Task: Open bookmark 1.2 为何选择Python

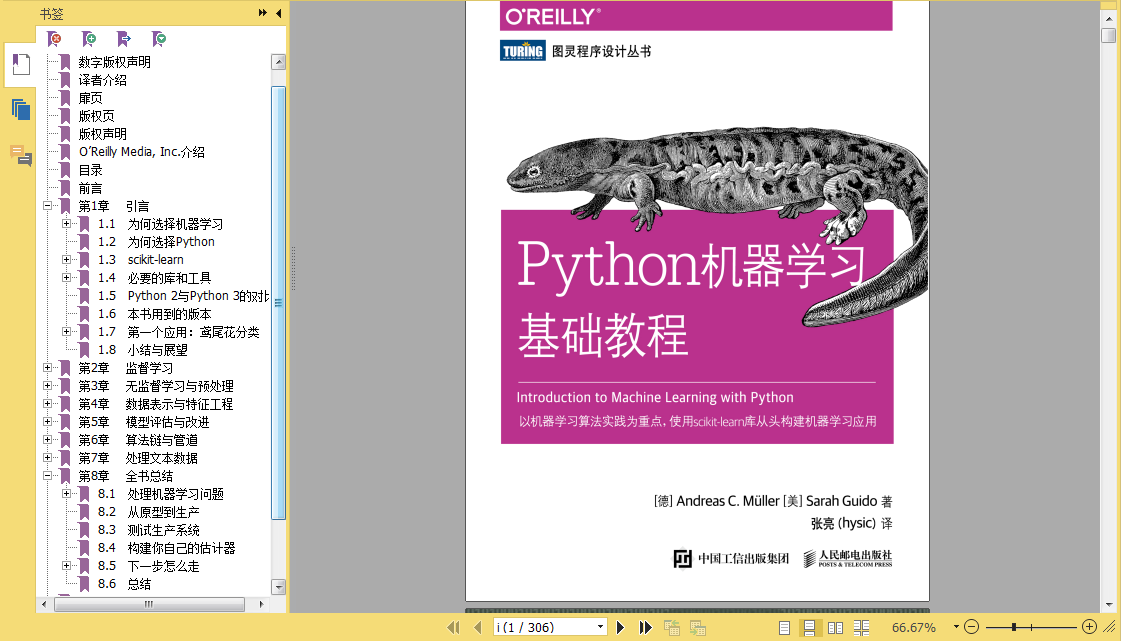Action: point(157,242)
